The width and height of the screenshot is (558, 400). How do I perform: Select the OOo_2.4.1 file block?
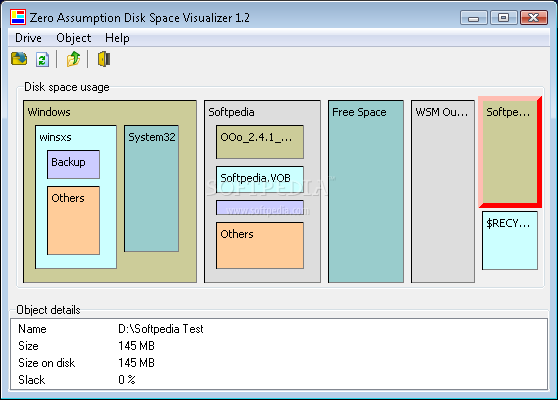click(260, 142)
